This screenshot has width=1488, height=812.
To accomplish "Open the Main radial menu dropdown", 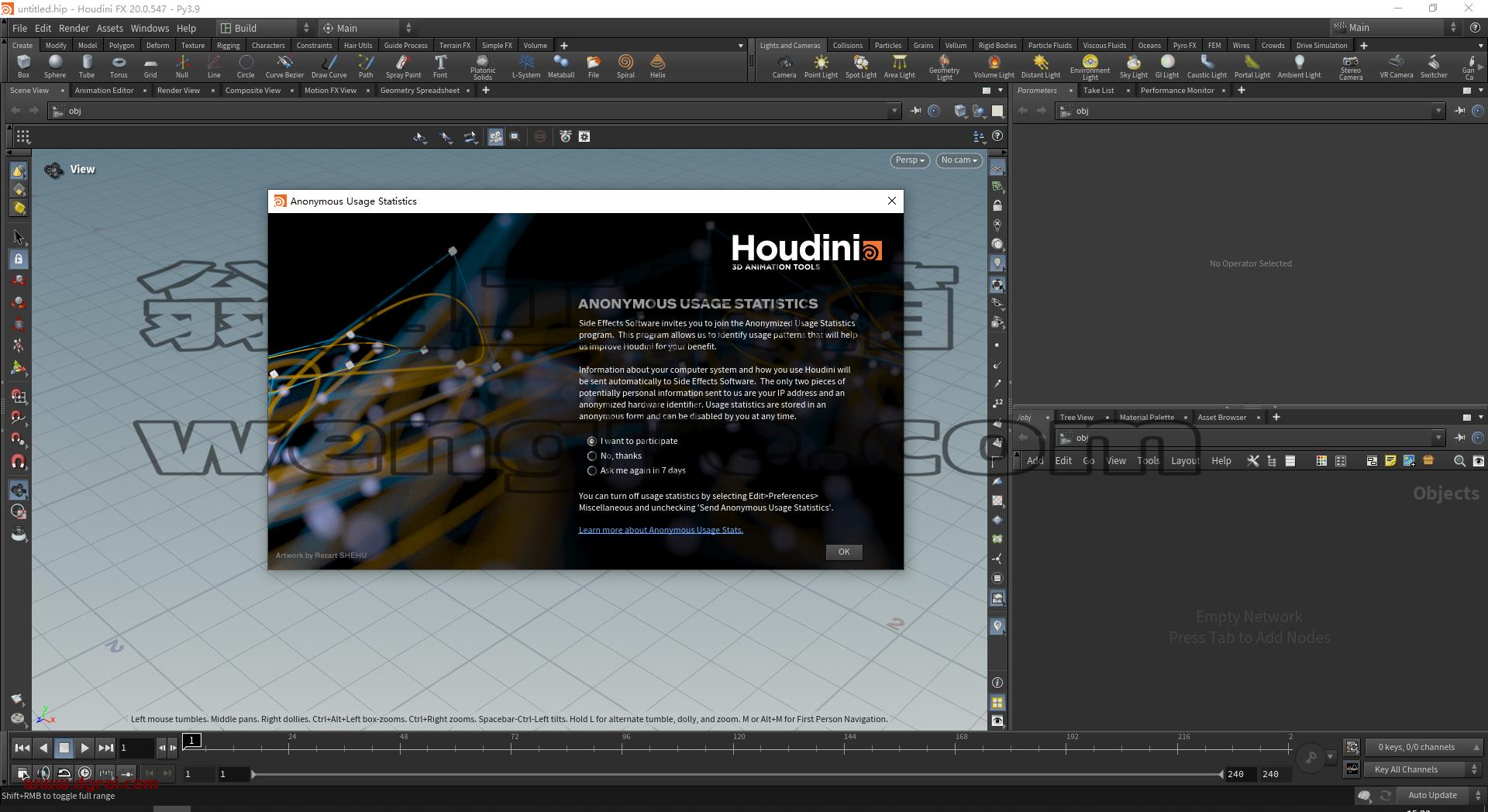I will [x=368, y=28].
